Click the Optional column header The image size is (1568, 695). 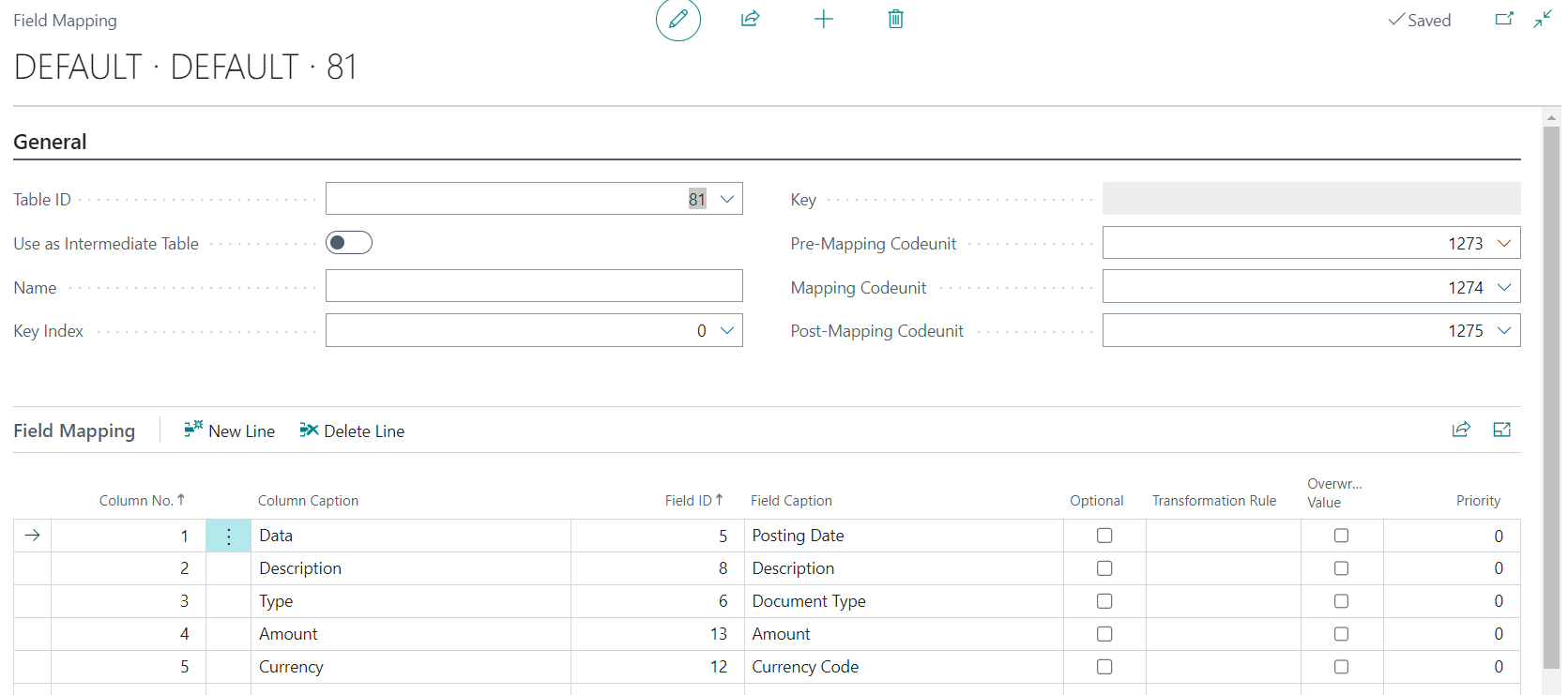tap(1097, 501)
